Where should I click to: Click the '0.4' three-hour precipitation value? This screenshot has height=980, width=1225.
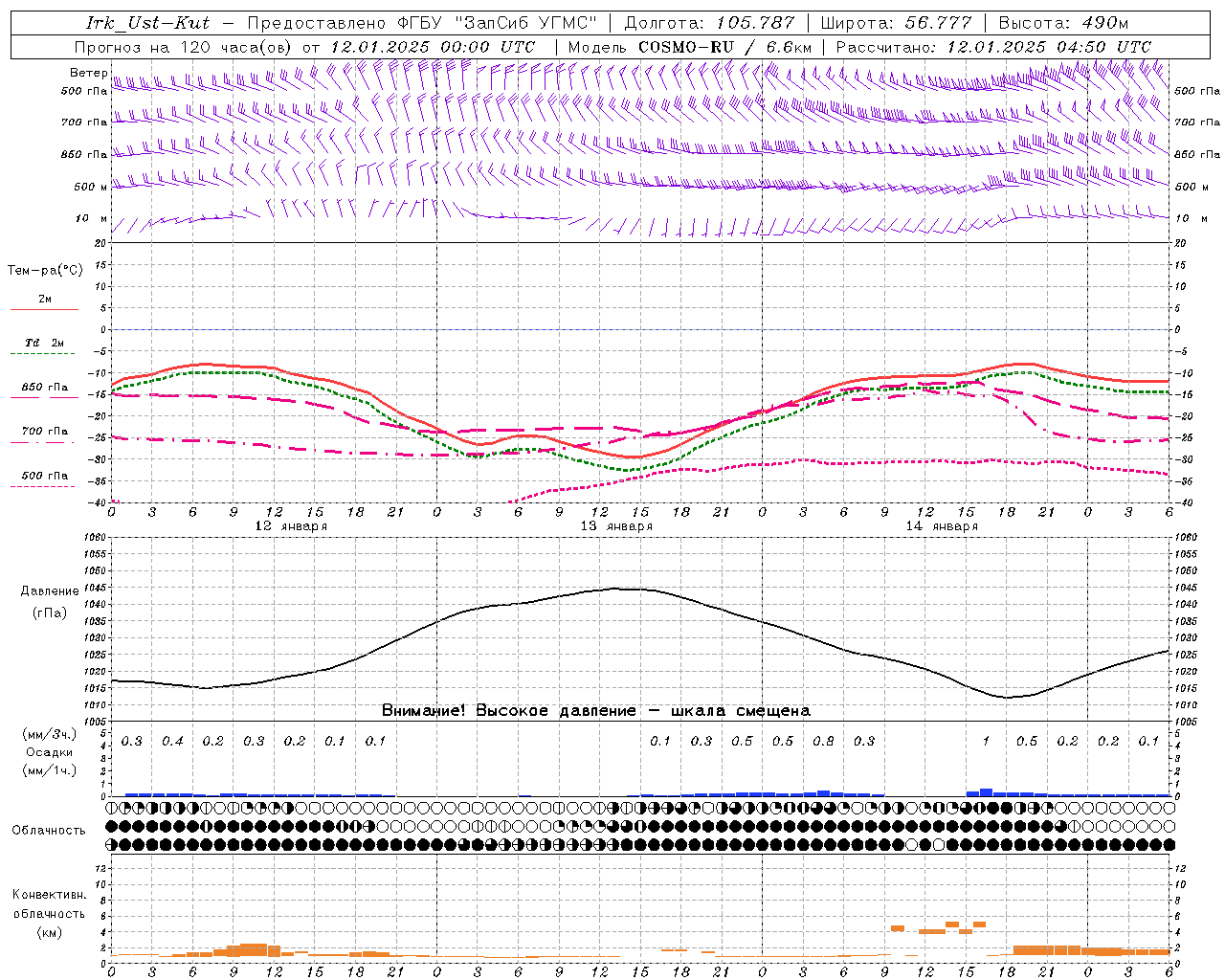coord(172,742)
